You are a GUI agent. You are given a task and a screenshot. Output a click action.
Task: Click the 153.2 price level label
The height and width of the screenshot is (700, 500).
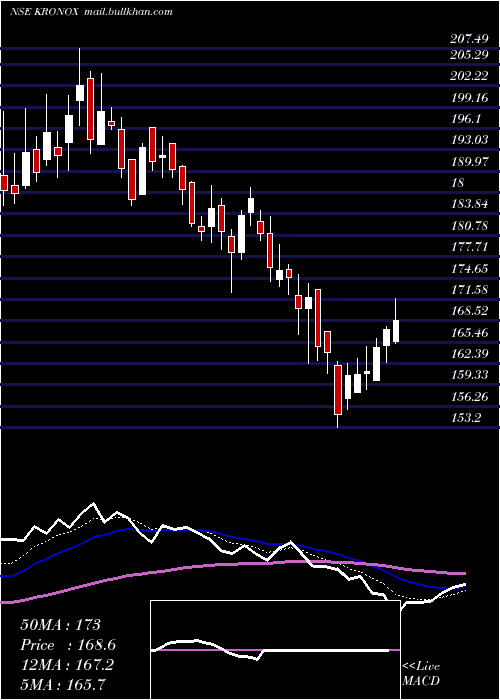466,418
